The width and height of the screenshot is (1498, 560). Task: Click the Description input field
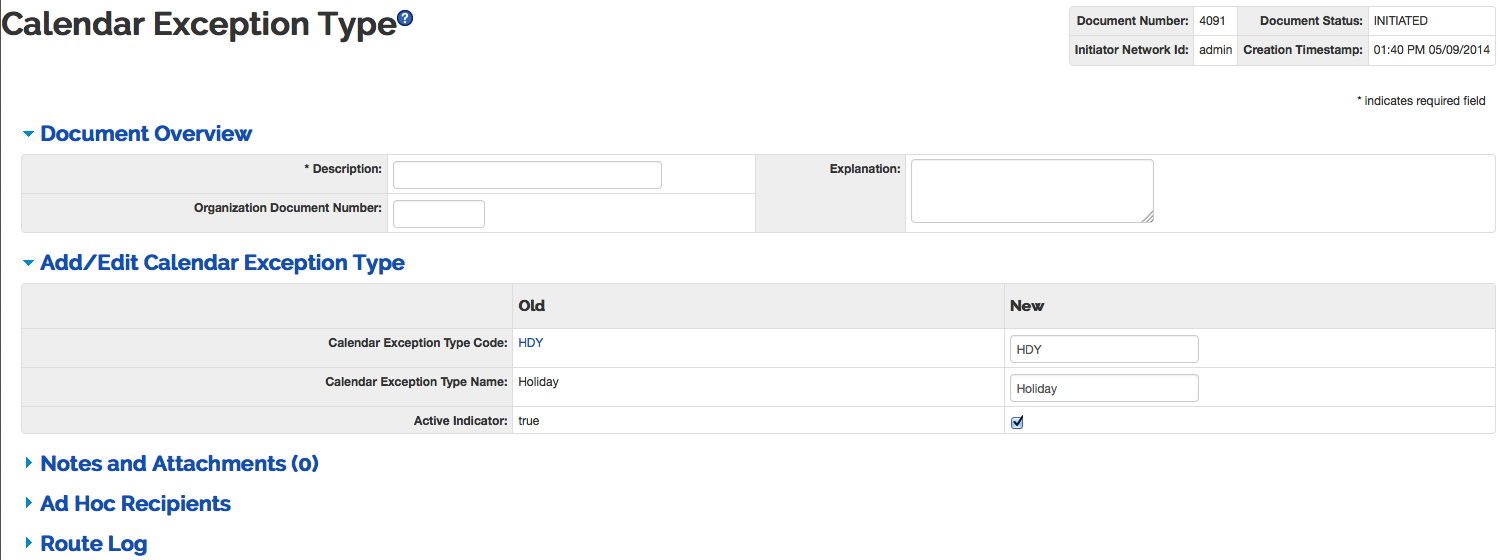coord(527,175)
